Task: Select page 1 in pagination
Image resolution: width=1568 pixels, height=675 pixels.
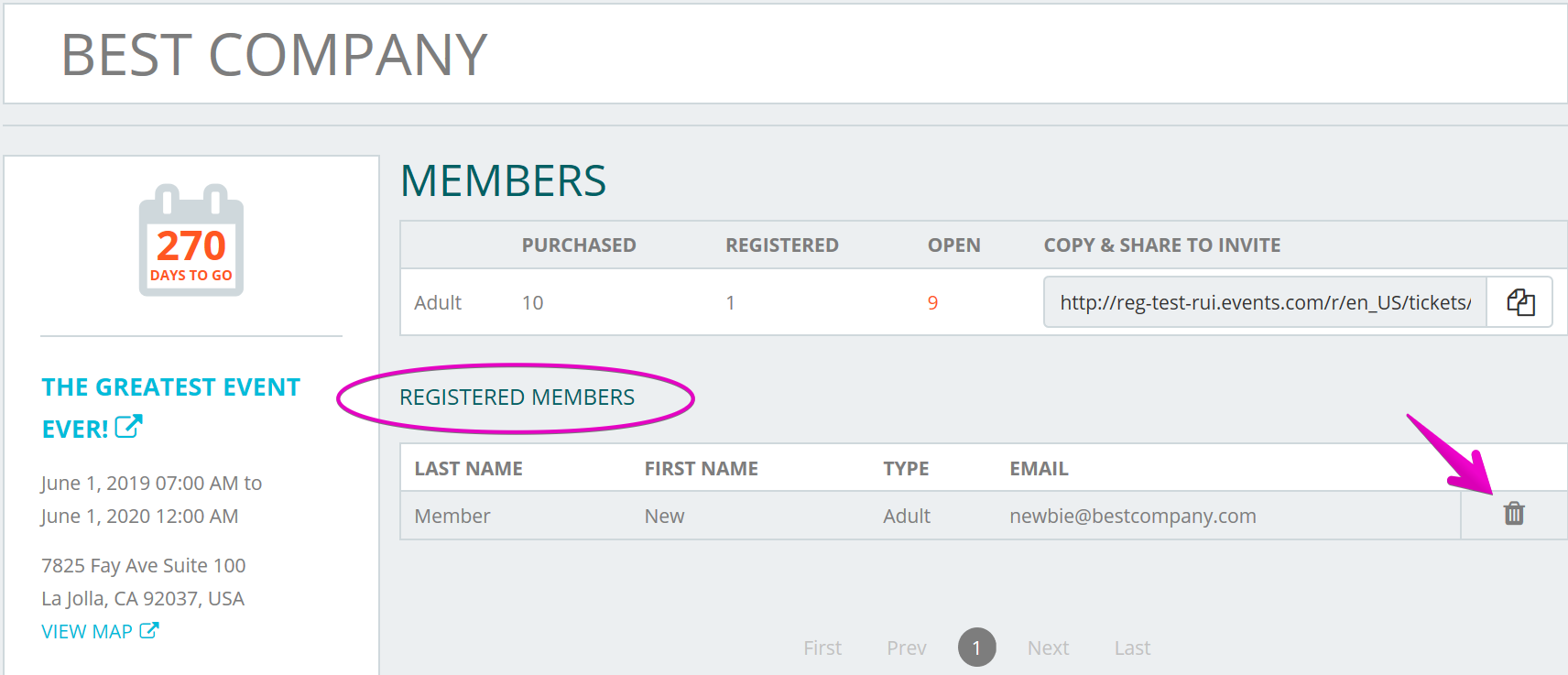Action: [x=976, y=648]
